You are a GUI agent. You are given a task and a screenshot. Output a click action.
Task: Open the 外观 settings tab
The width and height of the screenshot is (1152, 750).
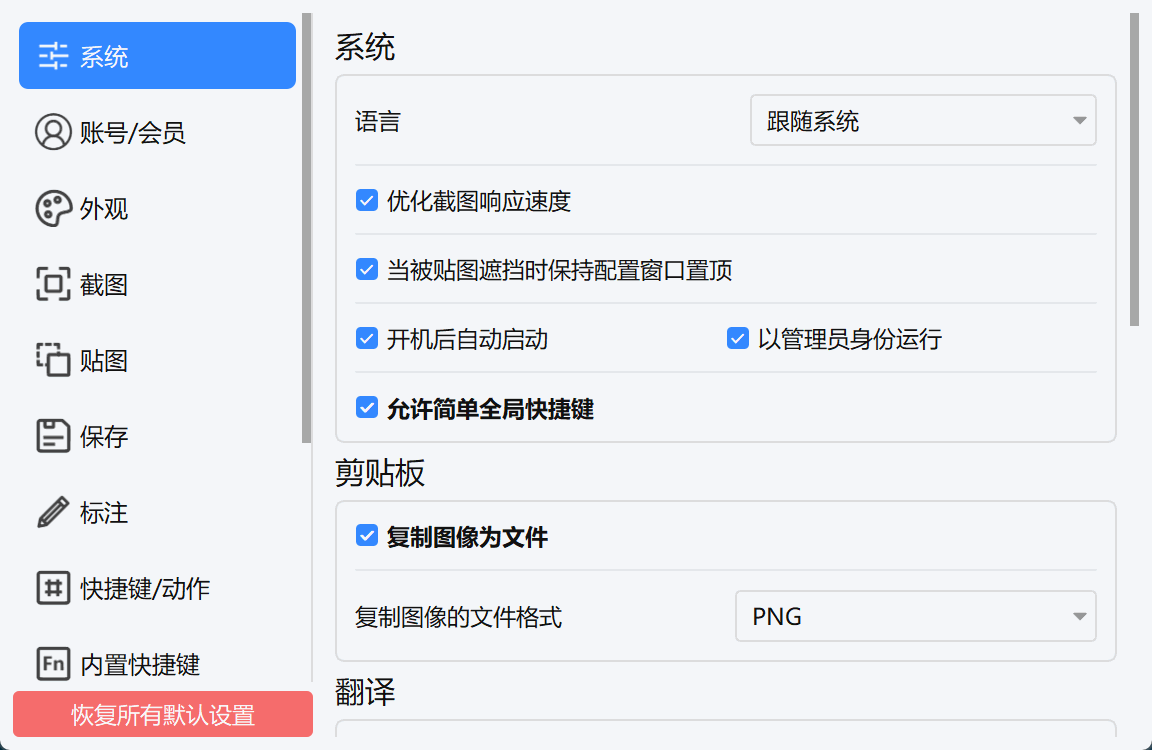coord(104,209)
